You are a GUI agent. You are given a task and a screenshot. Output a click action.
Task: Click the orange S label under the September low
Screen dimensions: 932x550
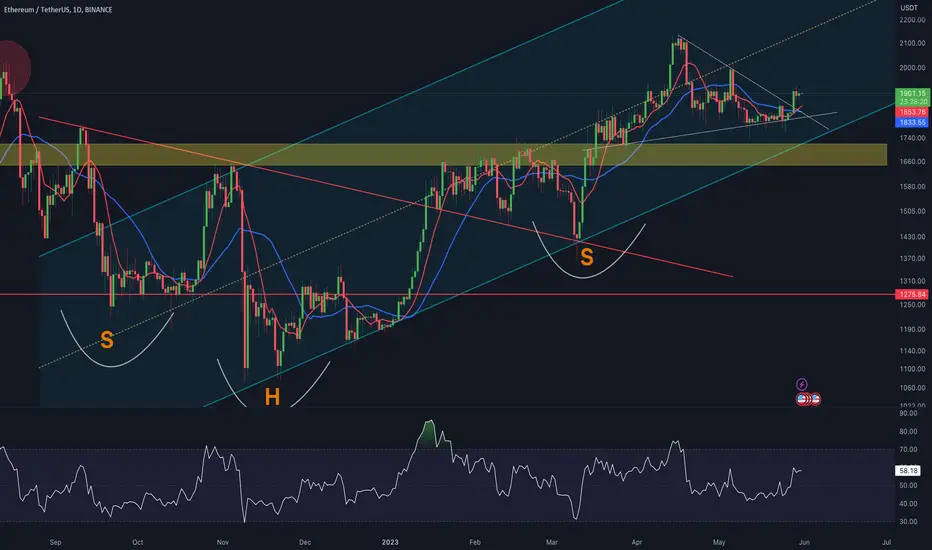tap(107, 340)
